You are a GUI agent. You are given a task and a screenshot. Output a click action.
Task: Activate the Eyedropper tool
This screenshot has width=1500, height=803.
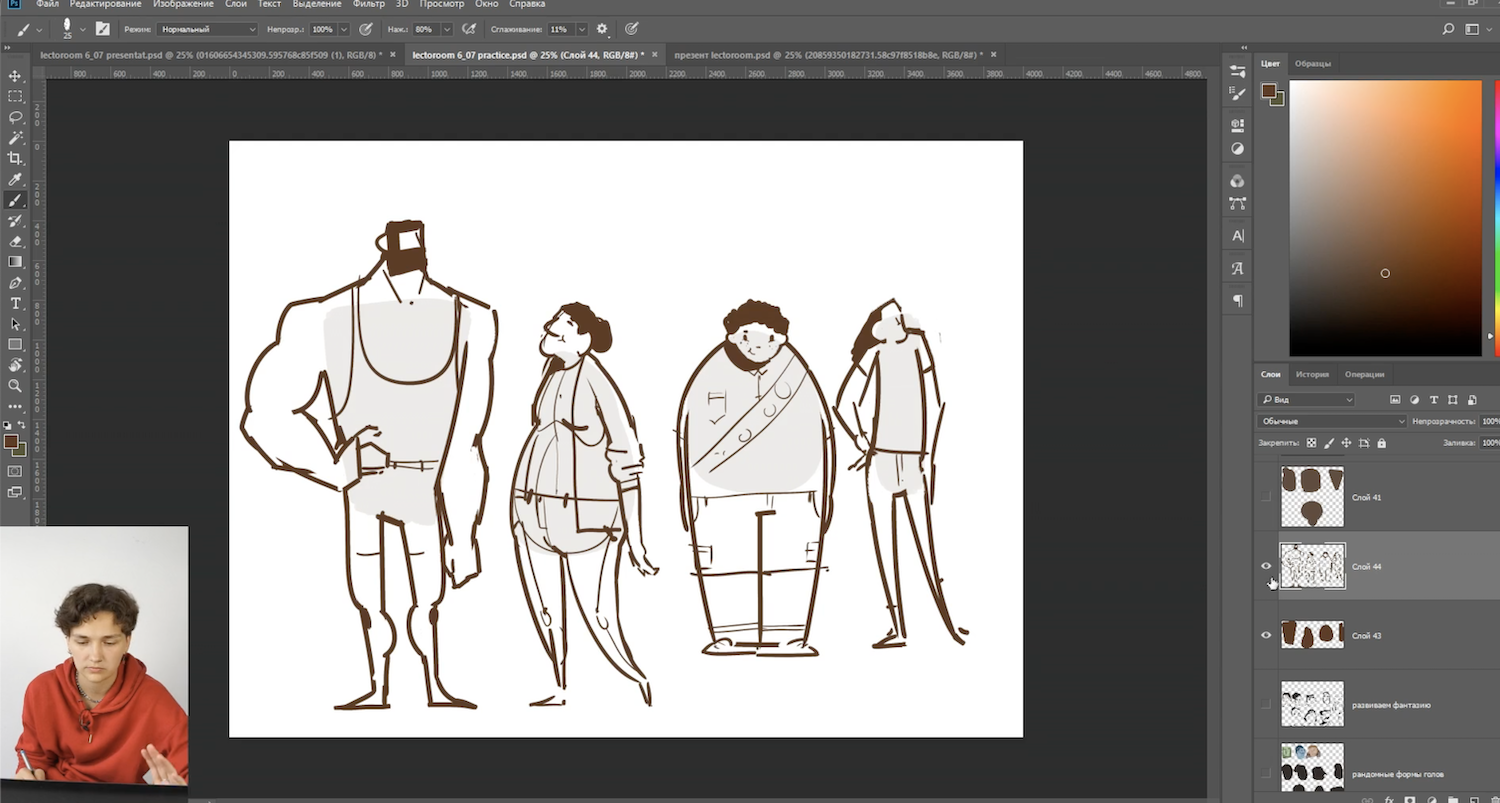click(15, 179)
